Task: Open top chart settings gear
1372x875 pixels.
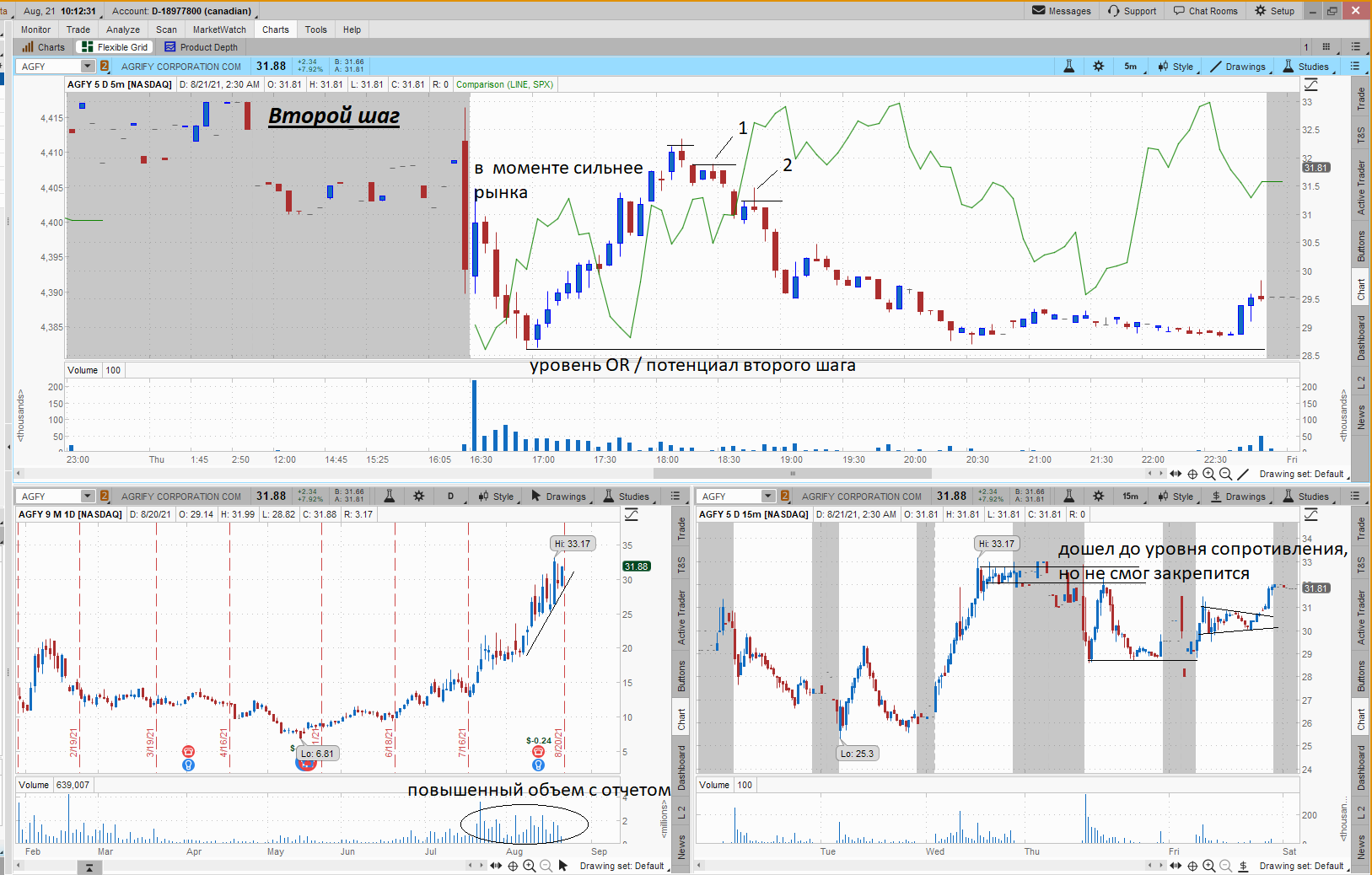Action: [1098, 67]
